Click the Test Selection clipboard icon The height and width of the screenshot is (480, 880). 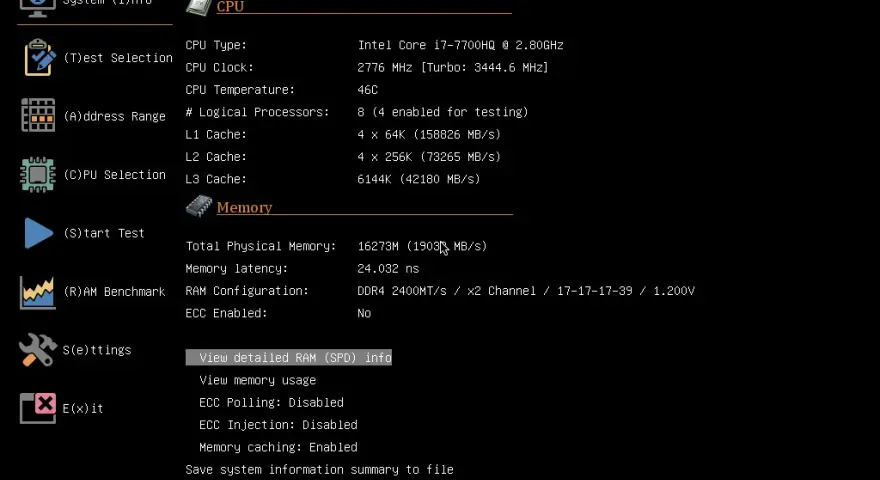(x=39, y=57)
